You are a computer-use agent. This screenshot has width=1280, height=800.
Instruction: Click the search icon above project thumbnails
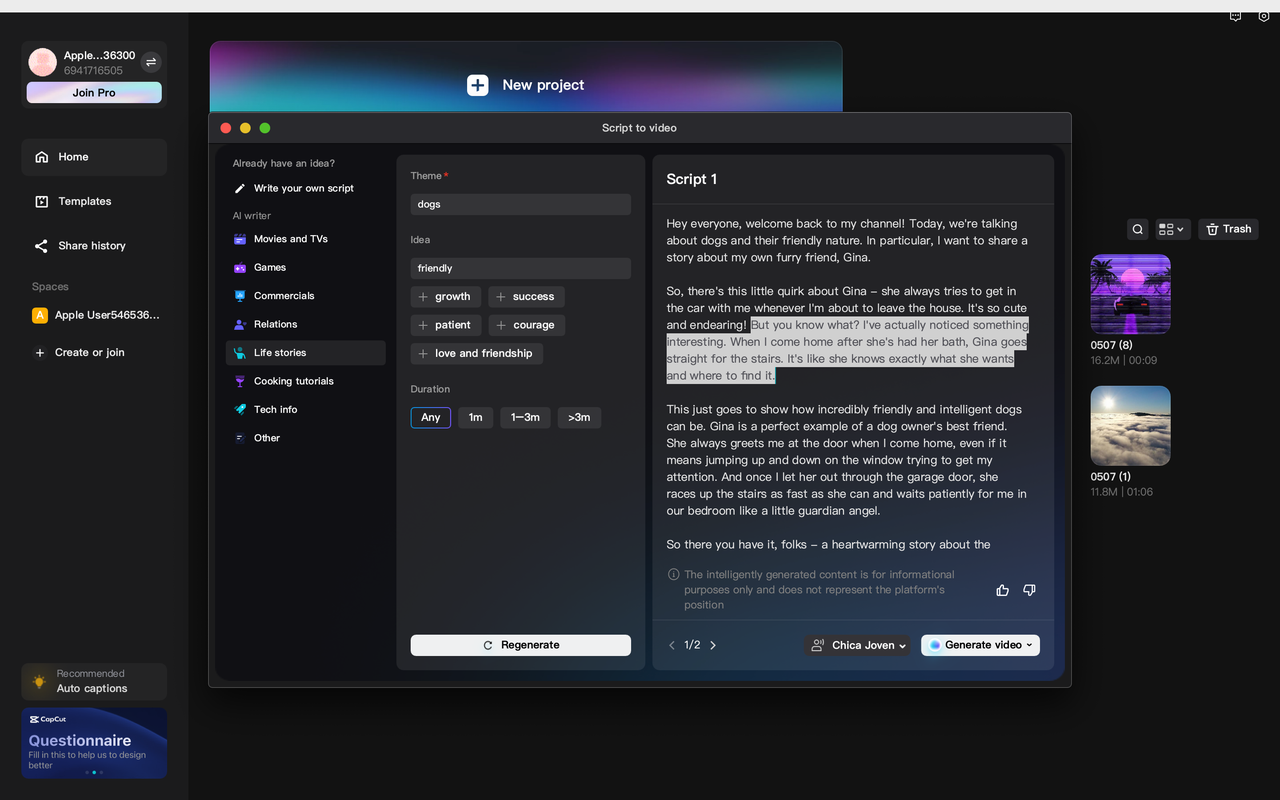1137,229
